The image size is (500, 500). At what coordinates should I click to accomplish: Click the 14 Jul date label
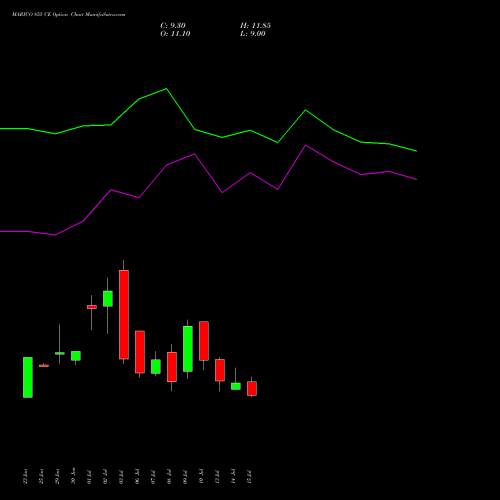pyautogui.click(x=234, y=476)
